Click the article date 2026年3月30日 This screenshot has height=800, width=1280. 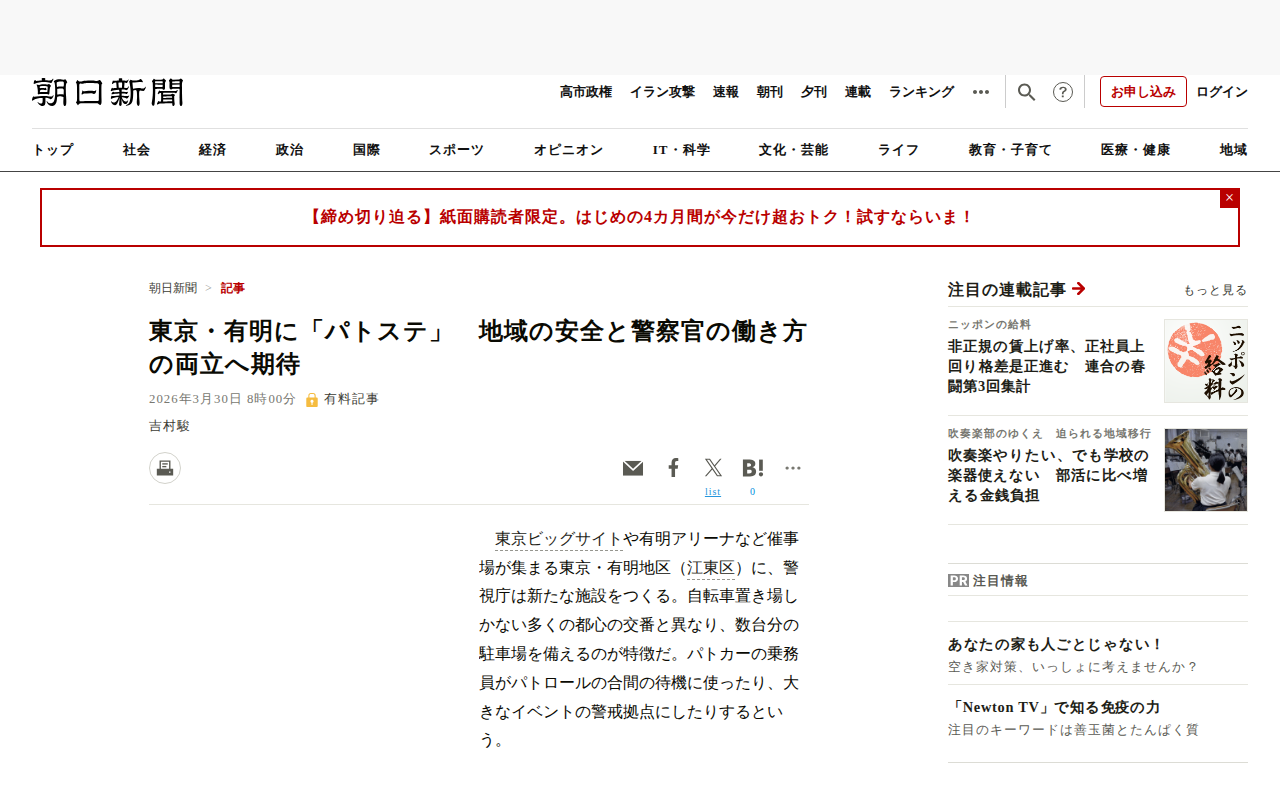click(222, 399)
